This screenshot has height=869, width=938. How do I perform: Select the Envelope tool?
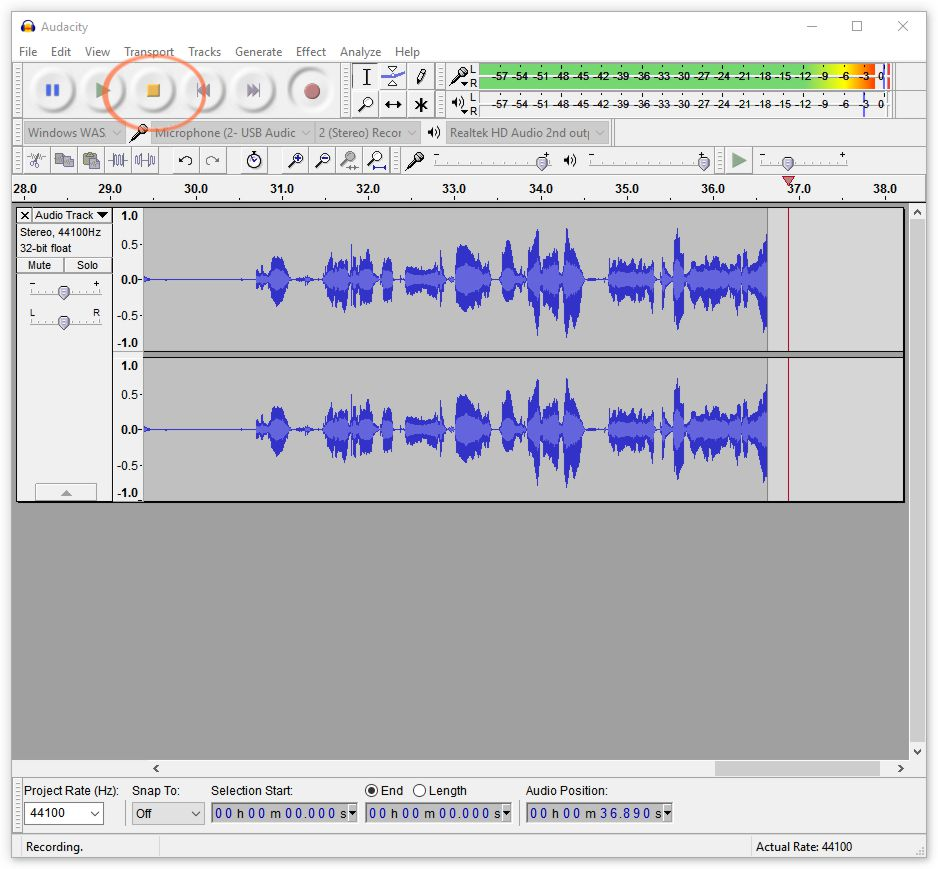[392, 77]
